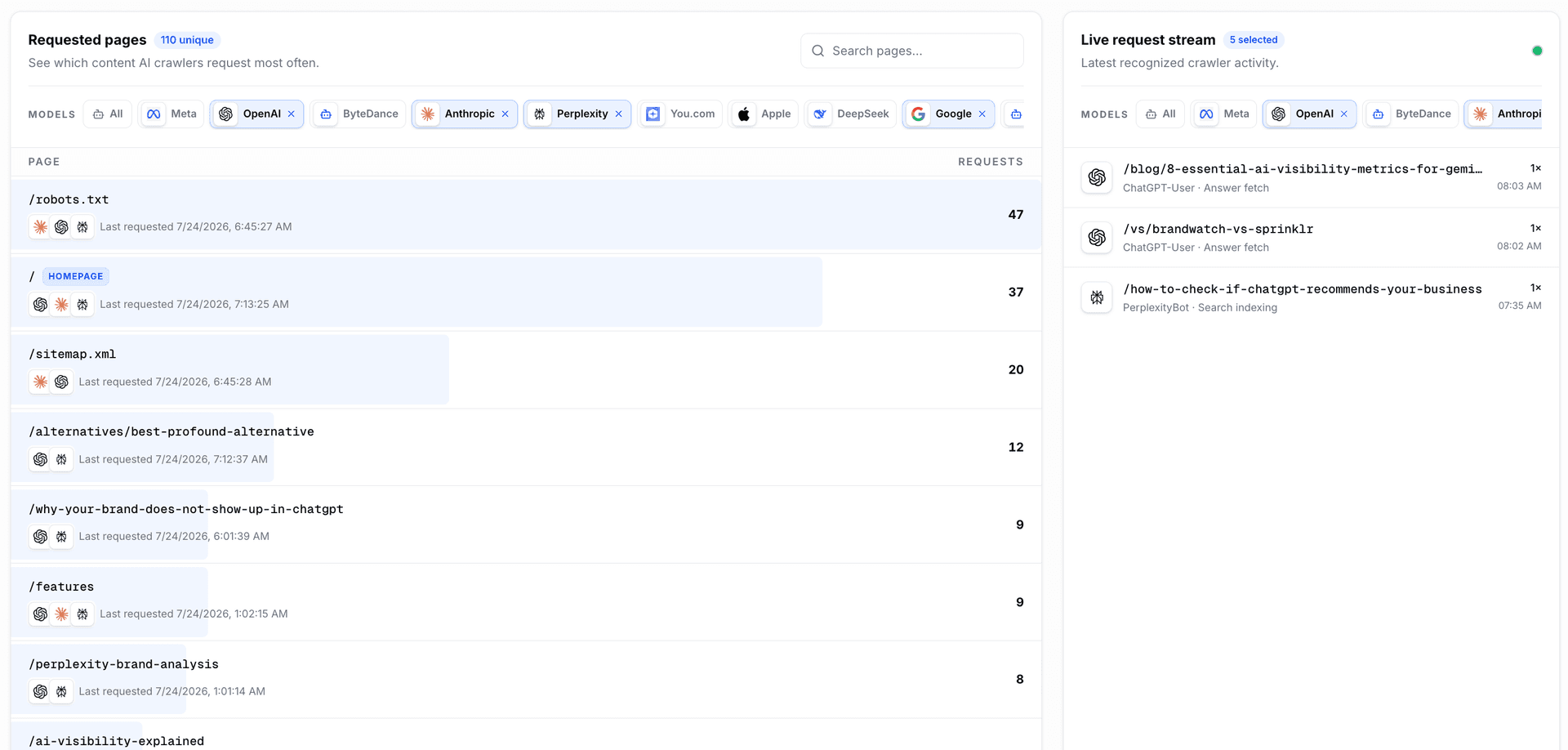Click the green live status indicator
Viewport: 1568px width, 750px height.
coord(1537,51)
